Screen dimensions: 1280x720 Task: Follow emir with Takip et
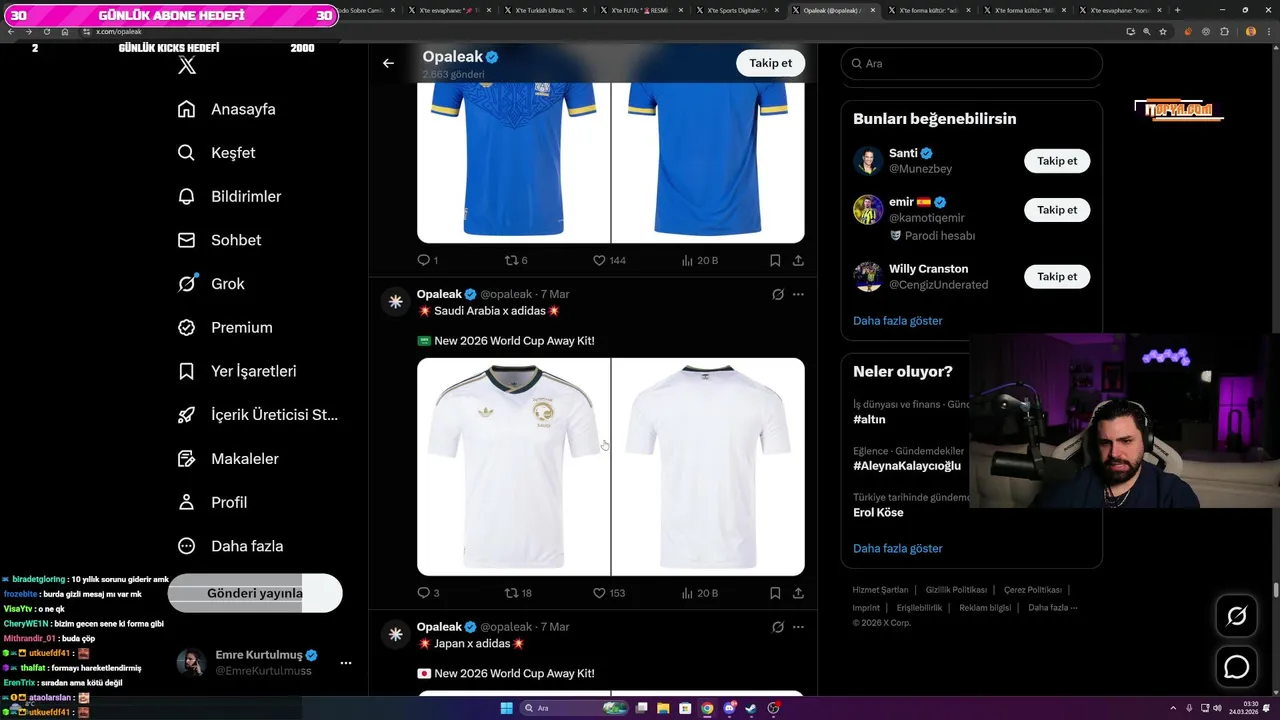(x=1057, y=210)
